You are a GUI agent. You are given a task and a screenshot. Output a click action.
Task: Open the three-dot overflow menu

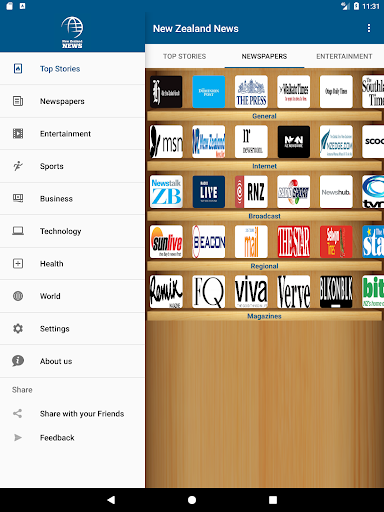click(x=369, y=28)
